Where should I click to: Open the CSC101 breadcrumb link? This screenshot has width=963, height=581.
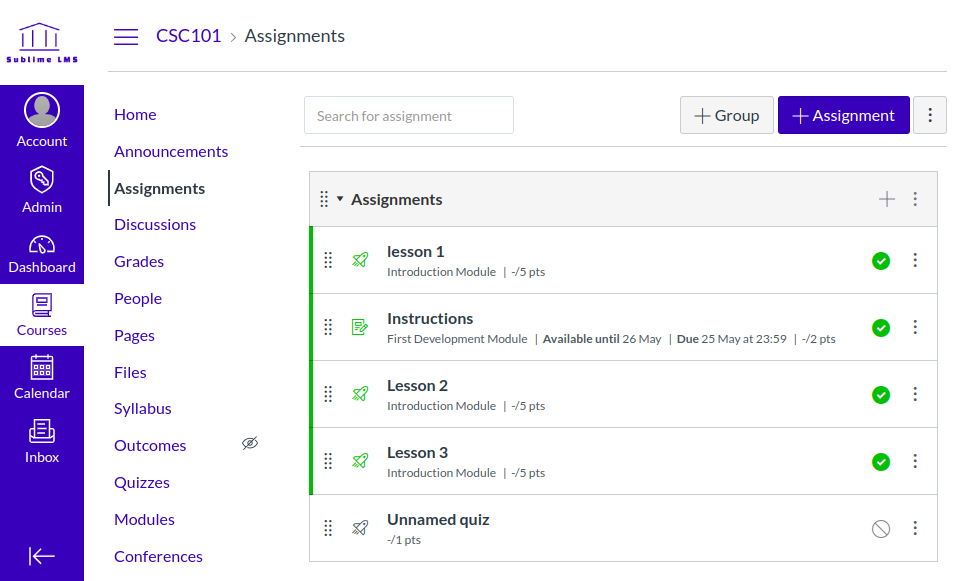(x=188, y=36)
